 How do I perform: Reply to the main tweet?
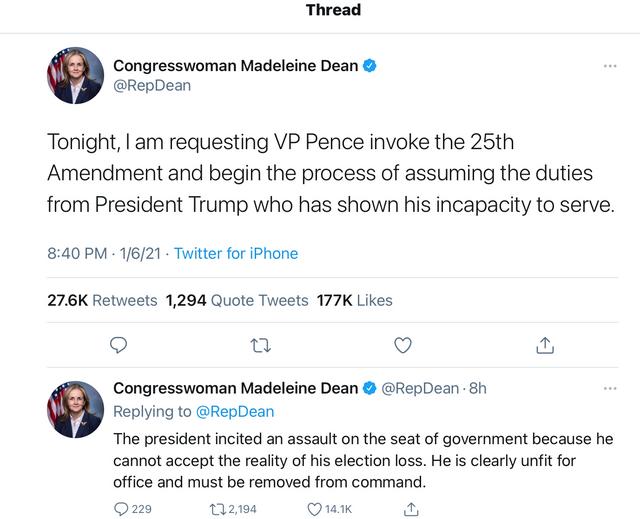(x=118, y=345)
